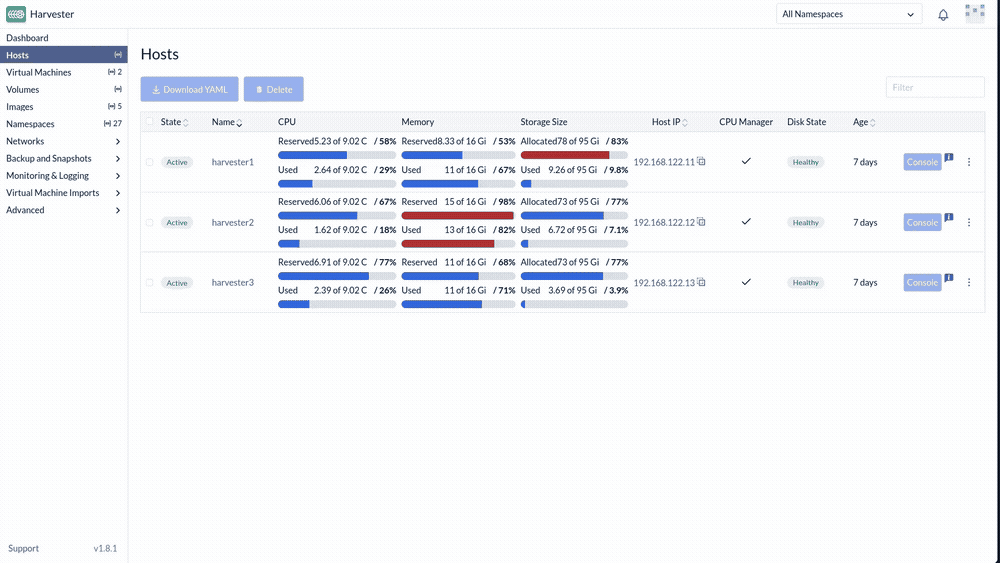The image size is (1000, 563).
Task: Click the Images count badge
Action: tap(115, 106)
